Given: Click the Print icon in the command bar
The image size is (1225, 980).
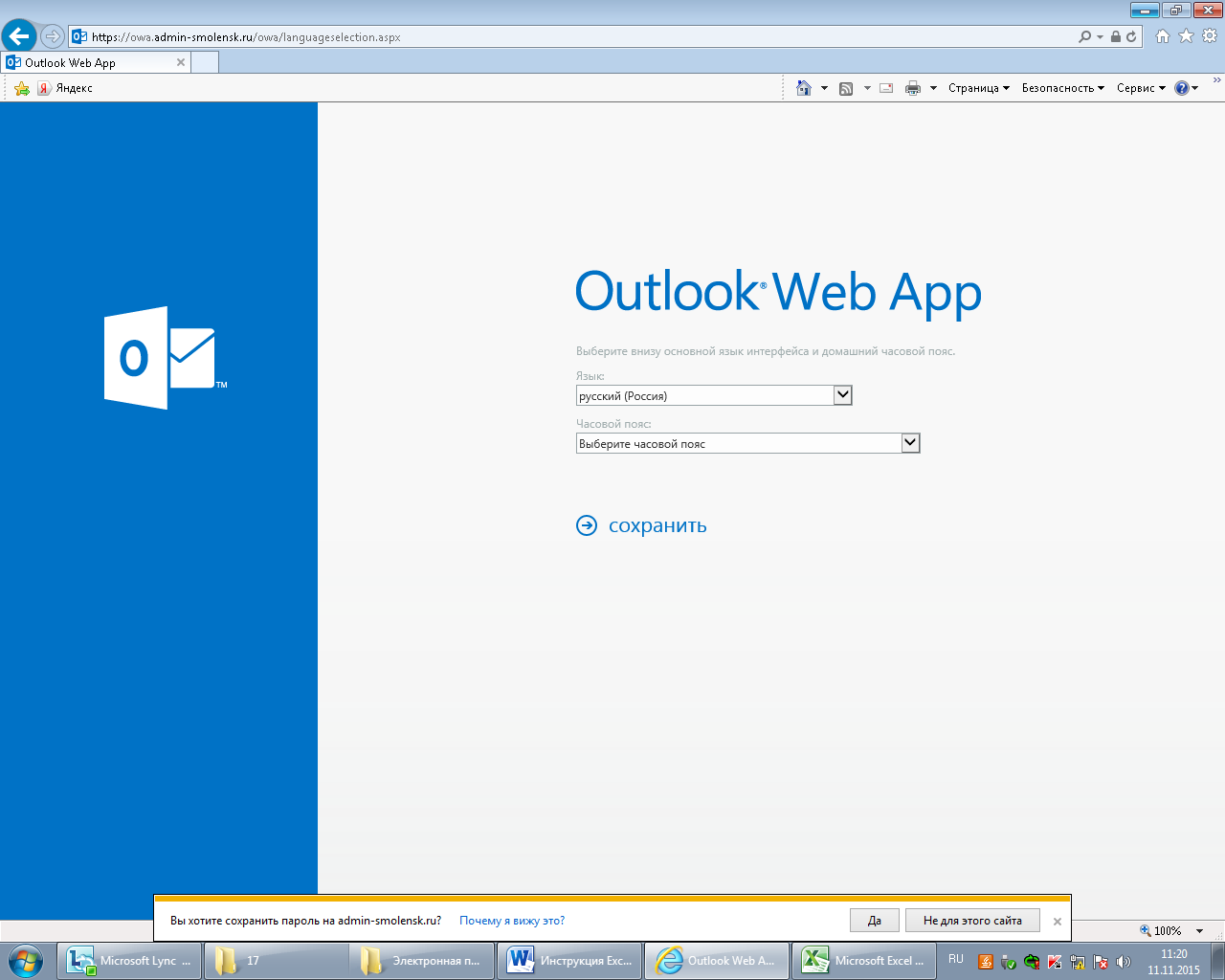Looking at the screenshot, I should [913, 88].
